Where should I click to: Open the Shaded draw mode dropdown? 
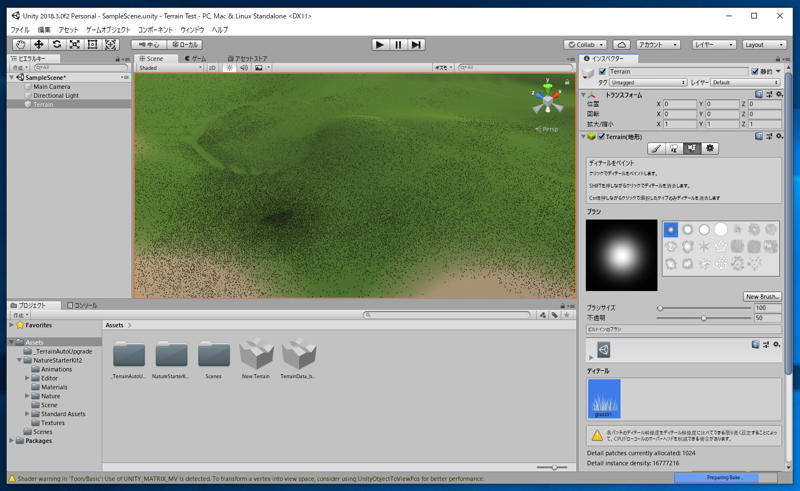170,67
